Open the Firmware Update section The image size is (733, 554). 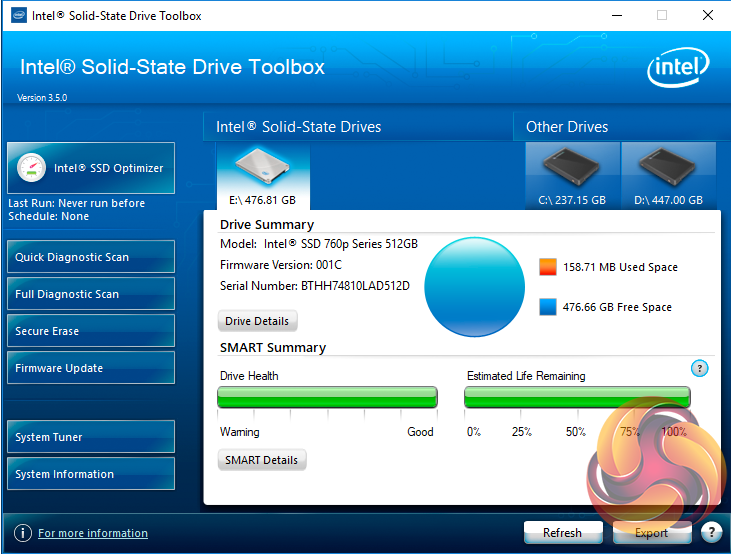(91, 368)
